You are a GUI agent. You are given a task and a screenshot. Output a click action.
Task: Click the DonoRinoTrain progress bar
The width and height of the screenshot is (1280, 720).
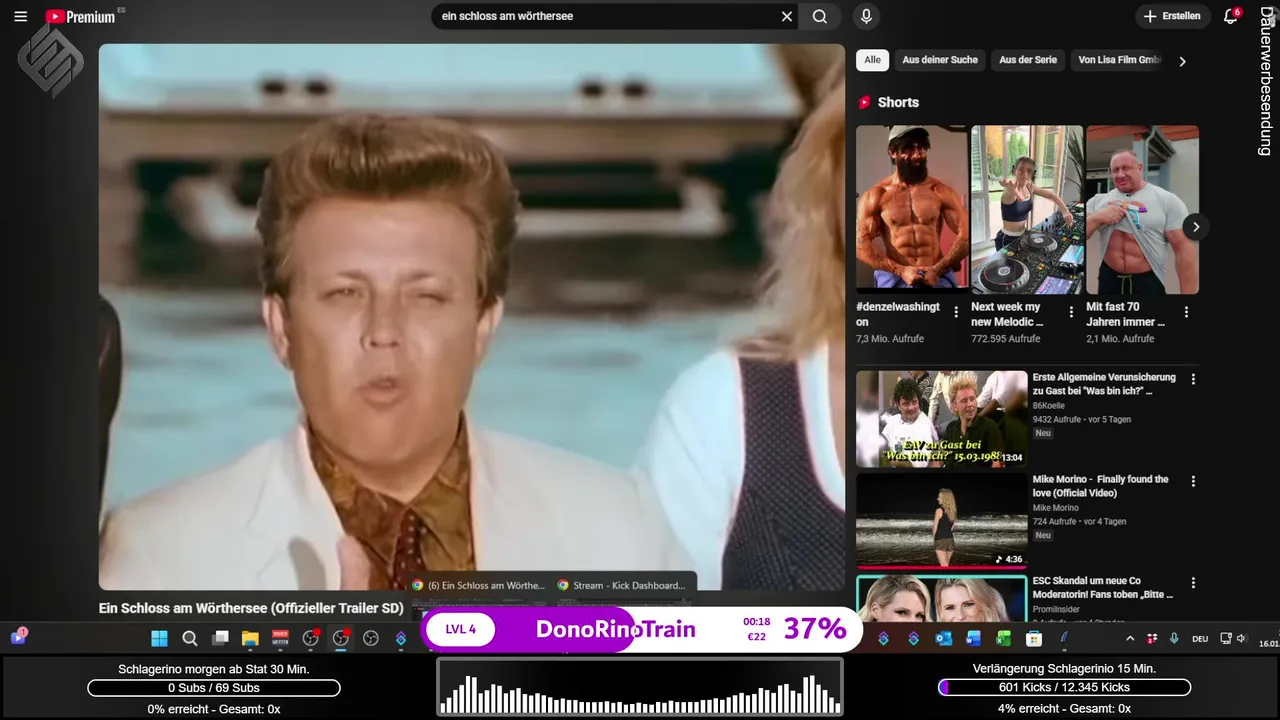click(x=643, y=629)
